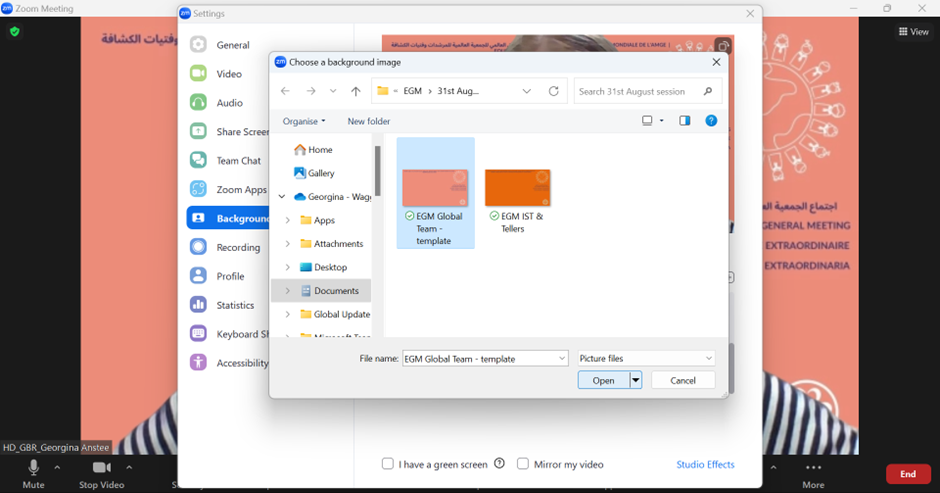This screenshot has height=493, width=940.
Task: Open Keyboard Shortcuts settings icon
Action: pyautogui.click(x=198, y=333)
